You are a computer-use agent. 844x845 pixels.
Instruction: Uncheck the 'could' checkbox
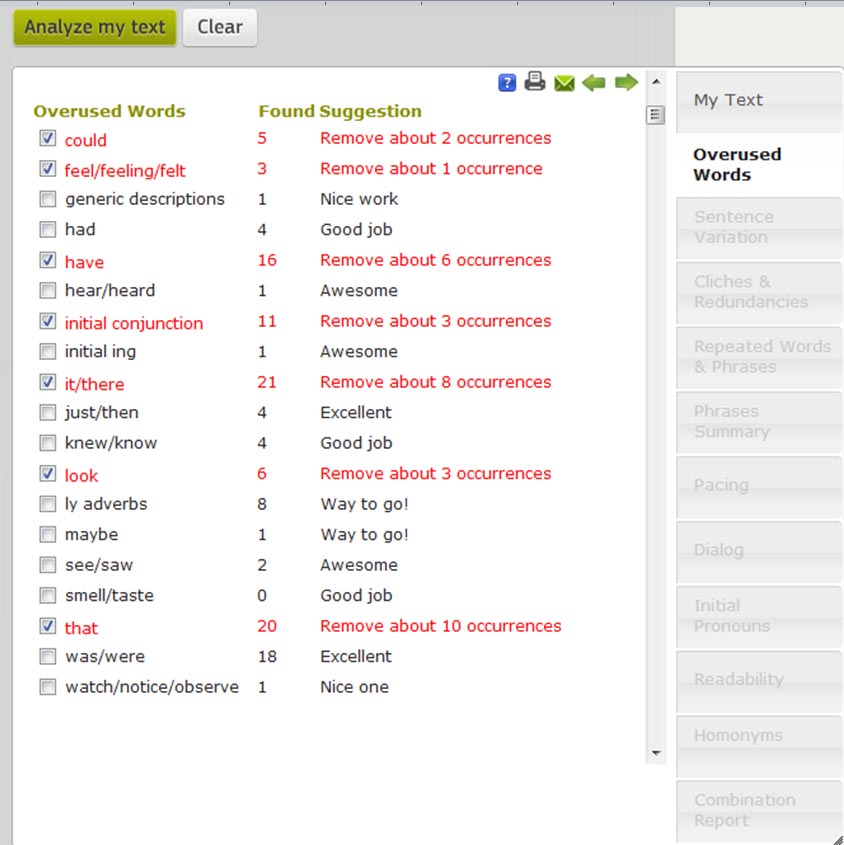(47, 139)
